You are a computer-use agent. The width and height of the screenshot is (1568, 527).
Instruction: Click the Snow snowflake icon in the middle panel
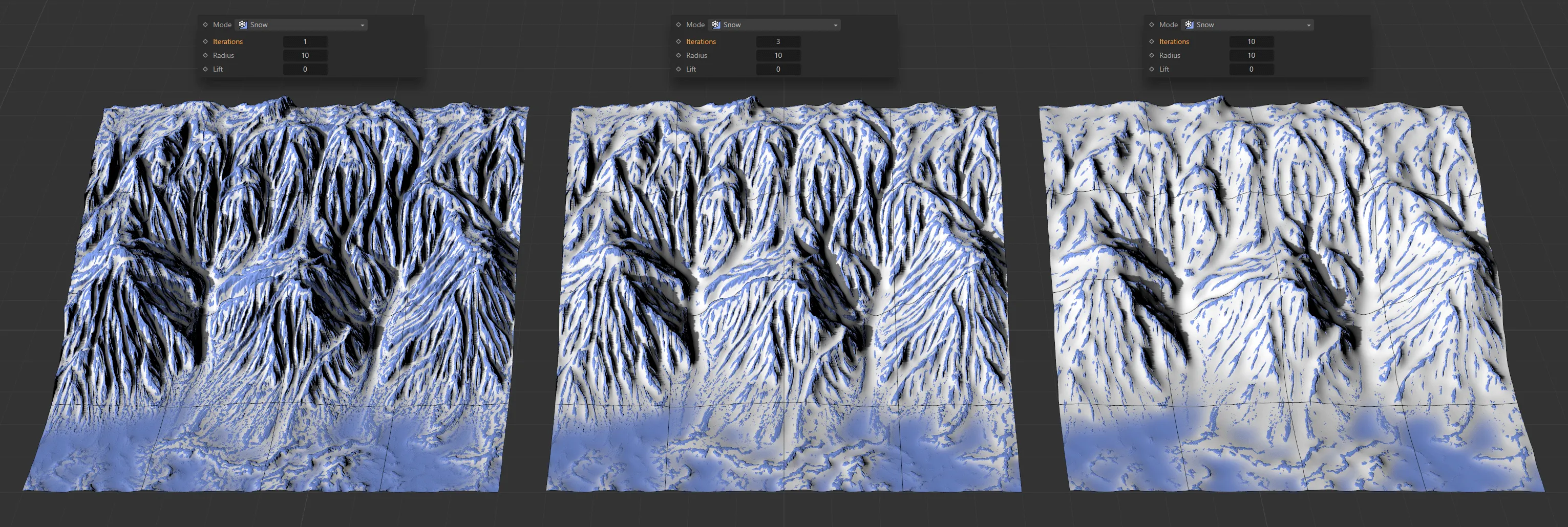point(716,25)
